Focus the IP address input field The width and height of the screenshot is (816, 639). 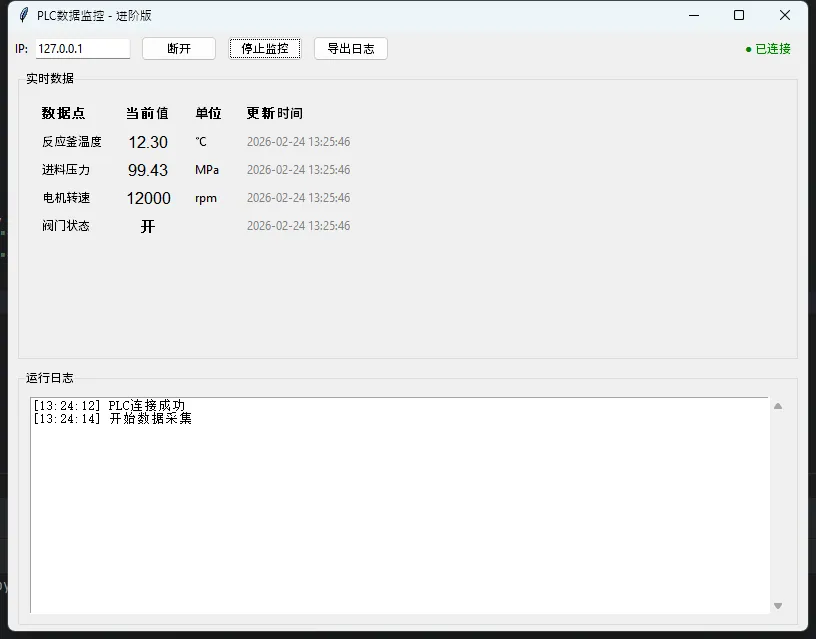(82, 49)
